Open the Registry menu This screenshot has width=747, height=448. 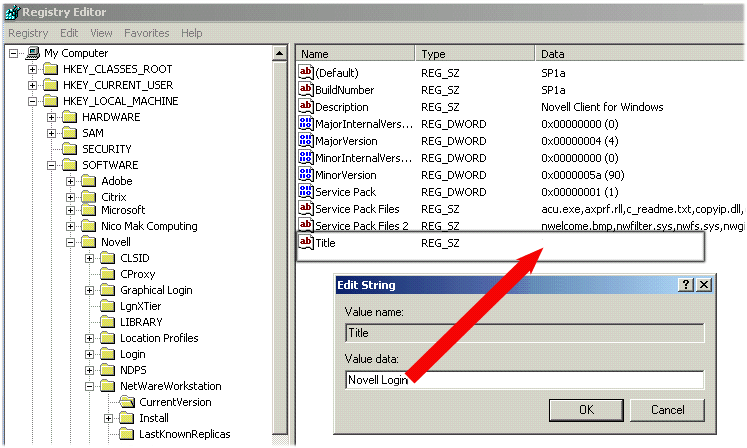point(28,33)
